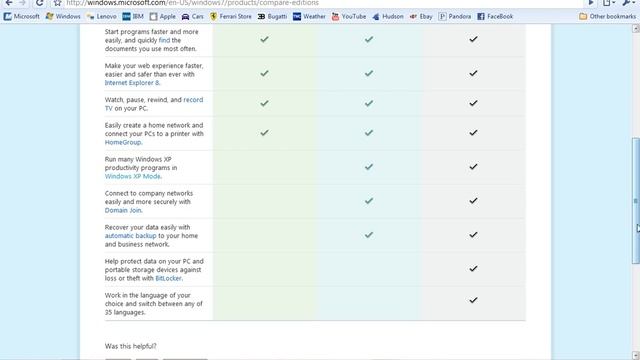Click 'Was this helpful?' text
640x360 pixels.
(131, 346)
